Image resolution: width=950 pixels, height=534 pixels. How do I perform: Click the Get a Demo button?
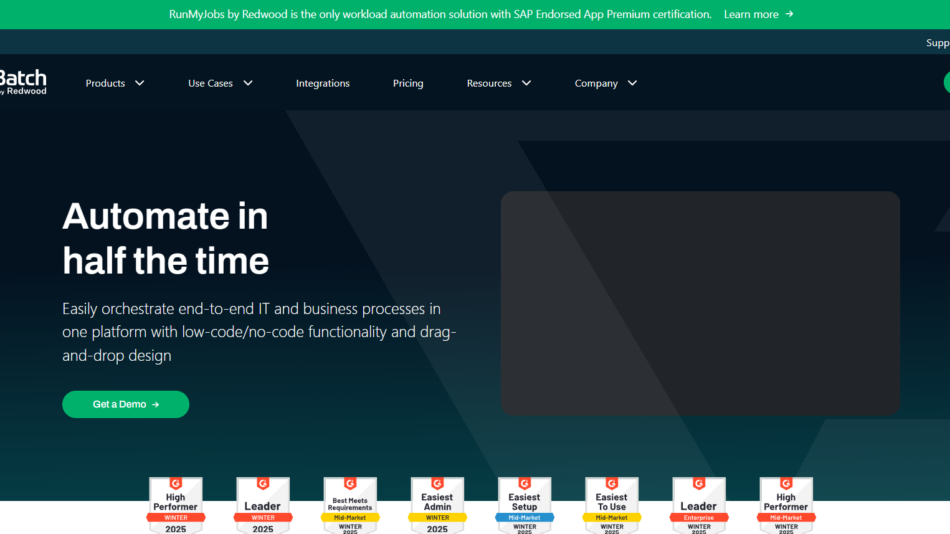(x=125, y=404)
